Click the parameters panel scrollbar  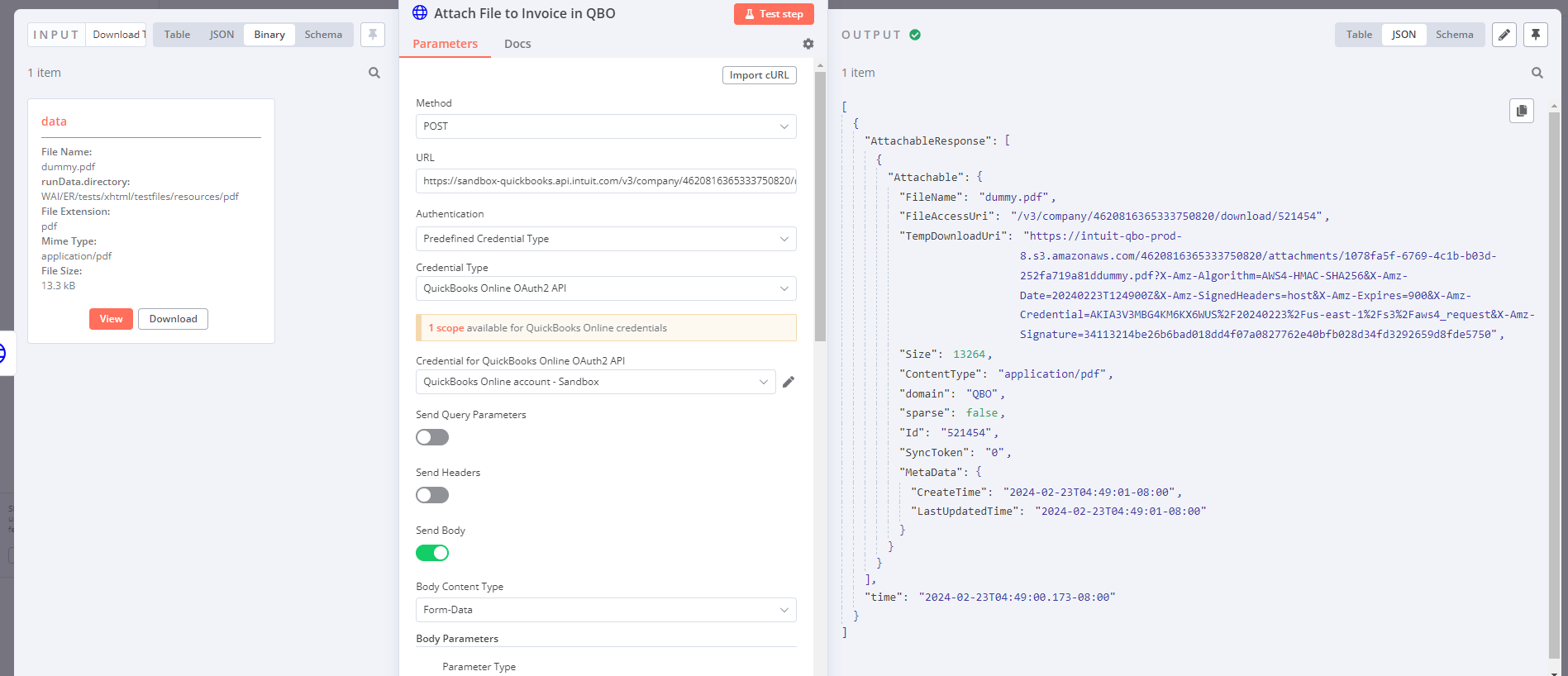click(x=820, y=207)
